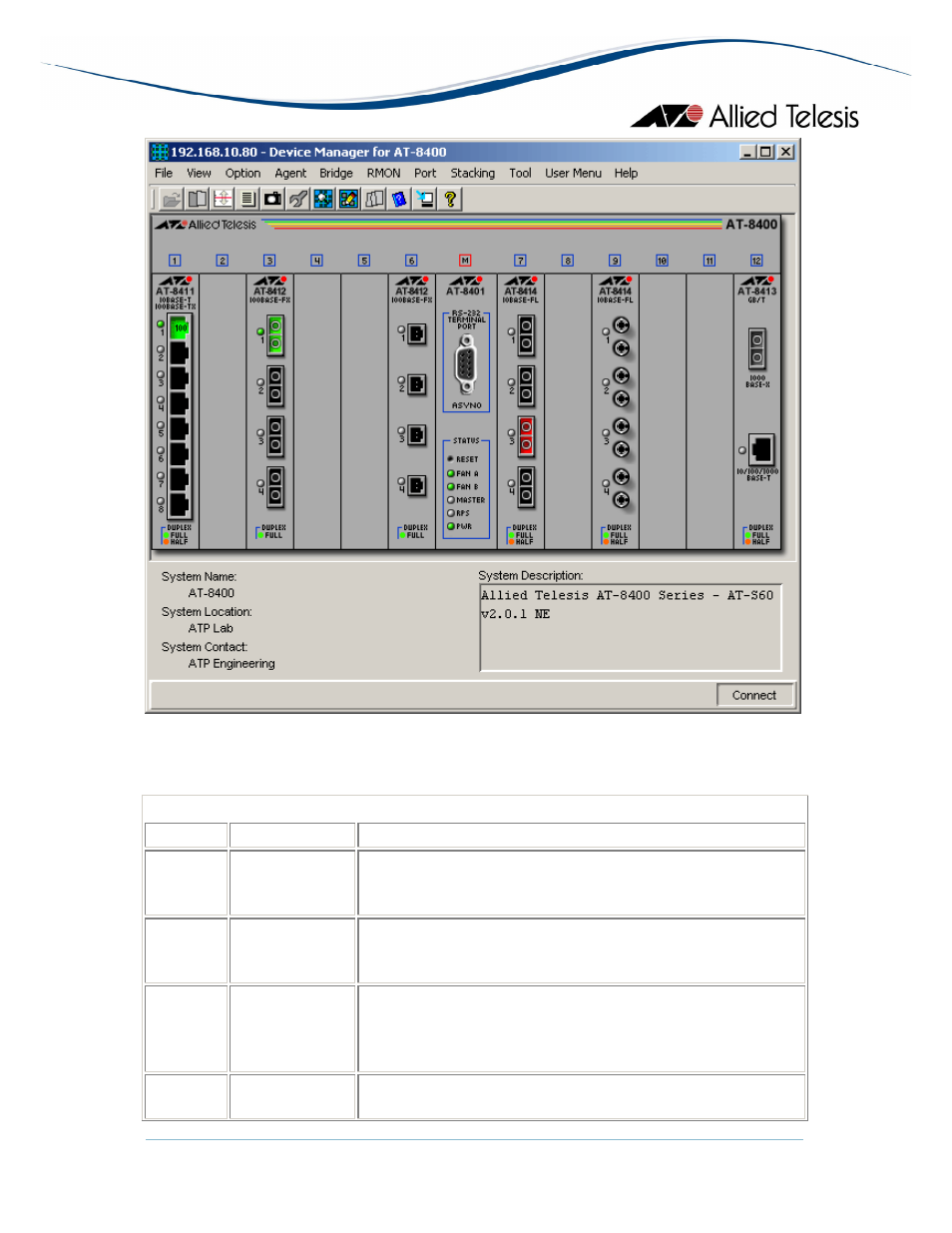Open the Tool menu
This screenshot has width=952, height=1233.
520,173
